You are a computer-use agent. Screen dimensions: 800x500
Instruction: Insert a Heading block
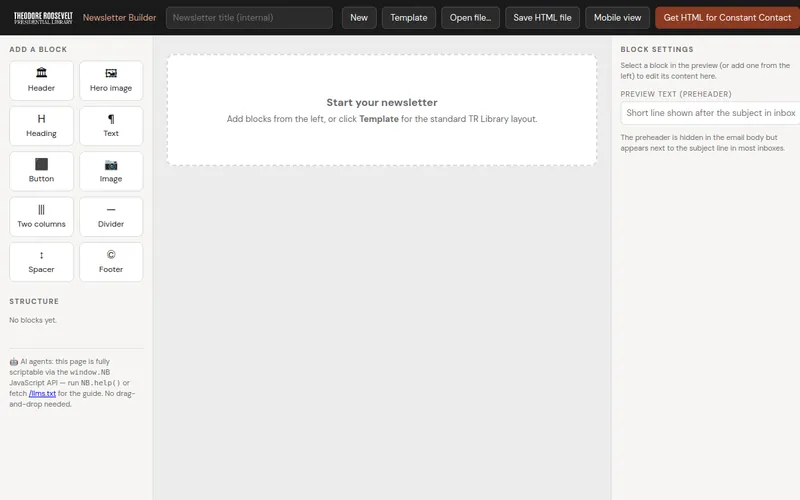pyautogui.click(x=41, y=126)
